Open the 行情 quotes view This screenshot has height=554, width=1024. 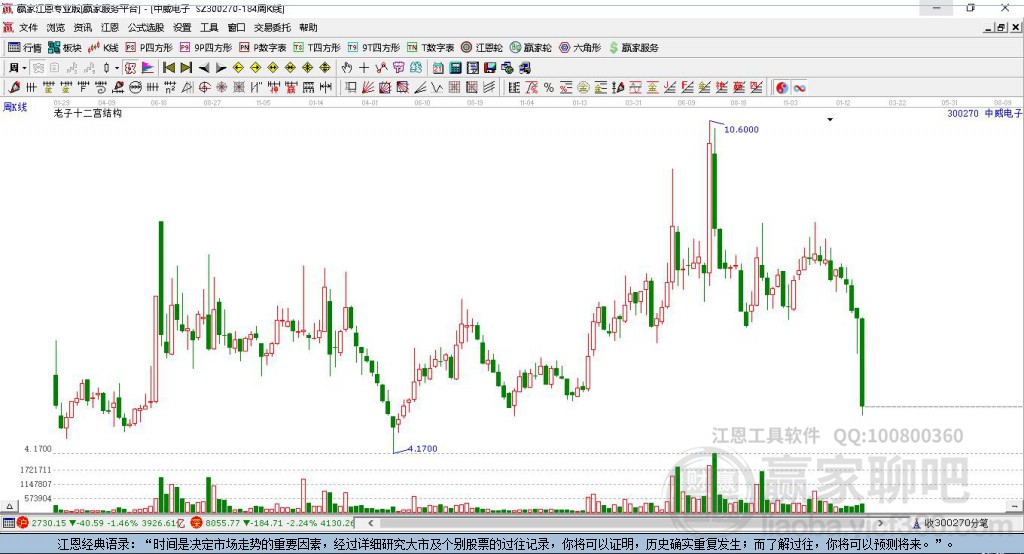25,48
